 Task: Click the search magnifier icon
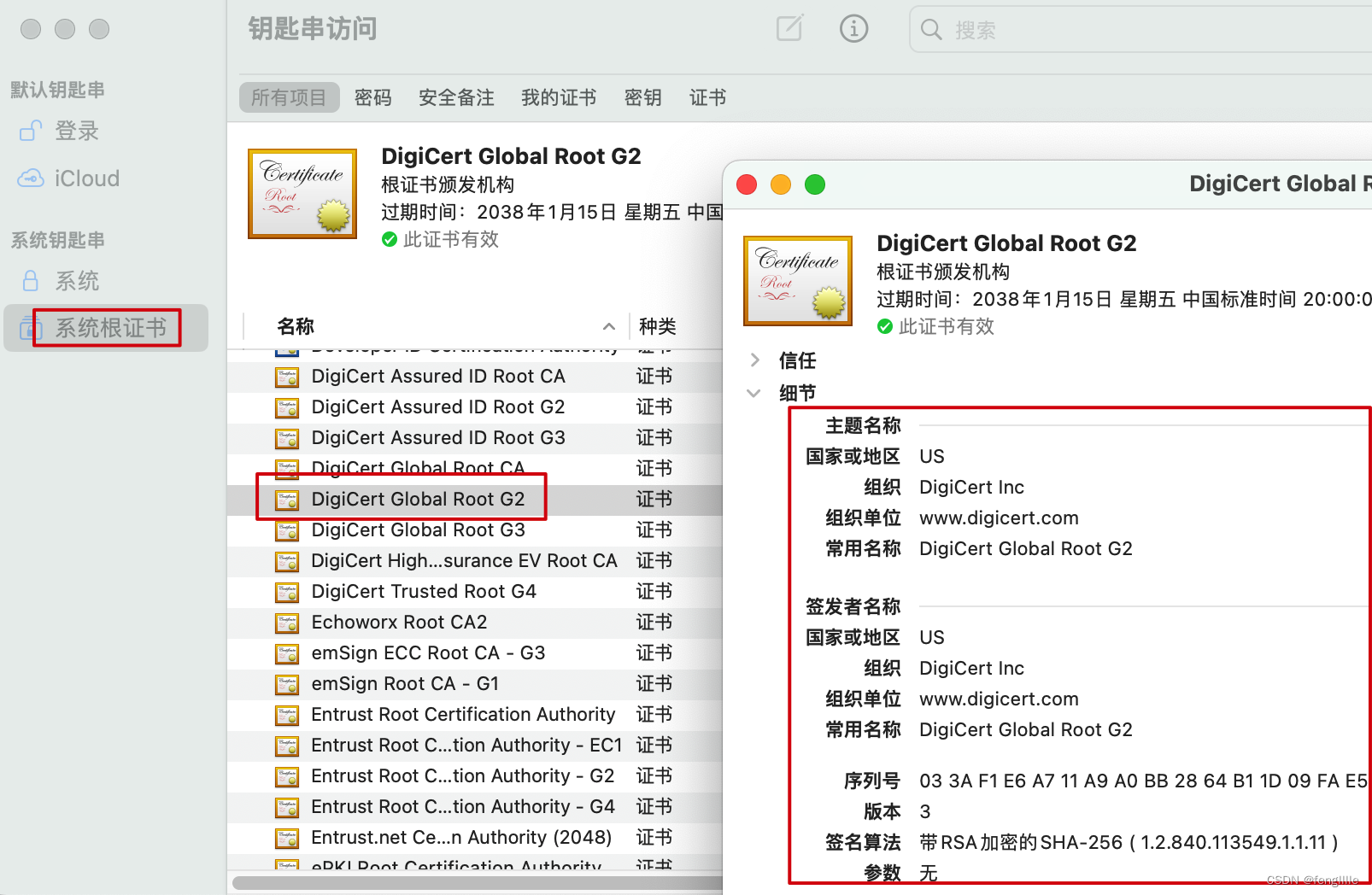click(x=931, y=30)
